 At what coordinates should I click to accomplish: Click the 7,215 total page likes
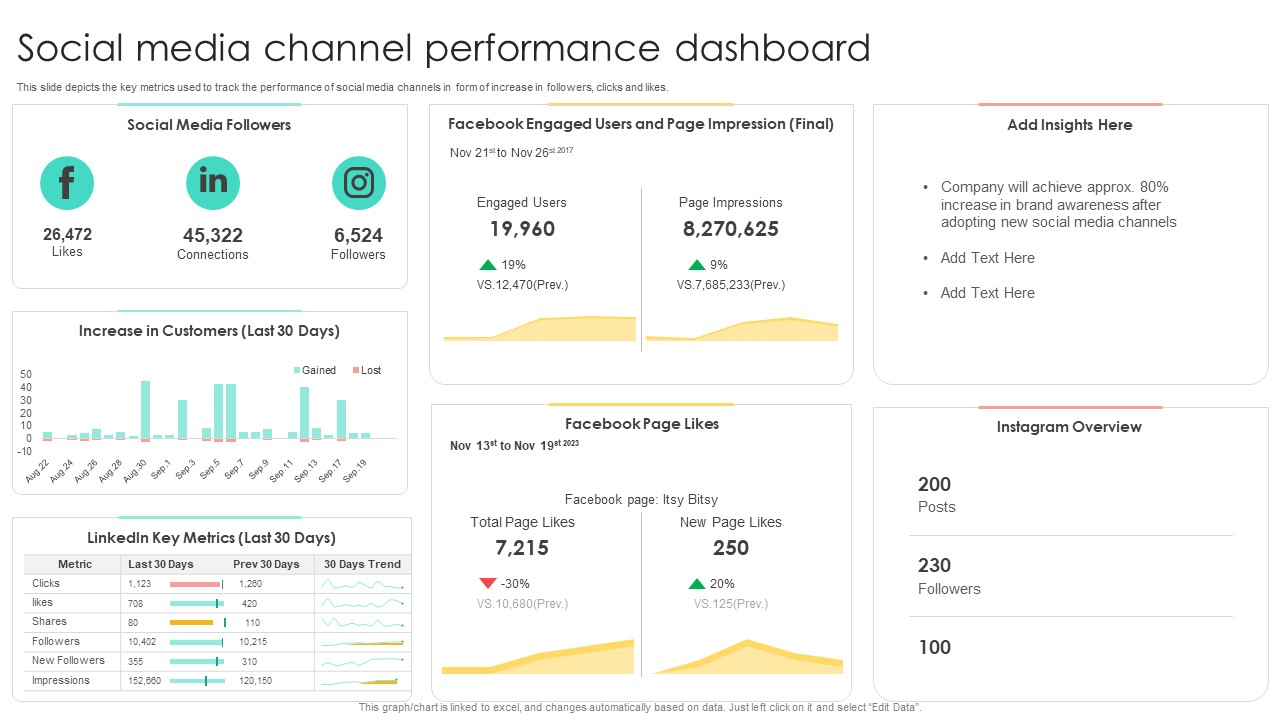pos(522,548)
